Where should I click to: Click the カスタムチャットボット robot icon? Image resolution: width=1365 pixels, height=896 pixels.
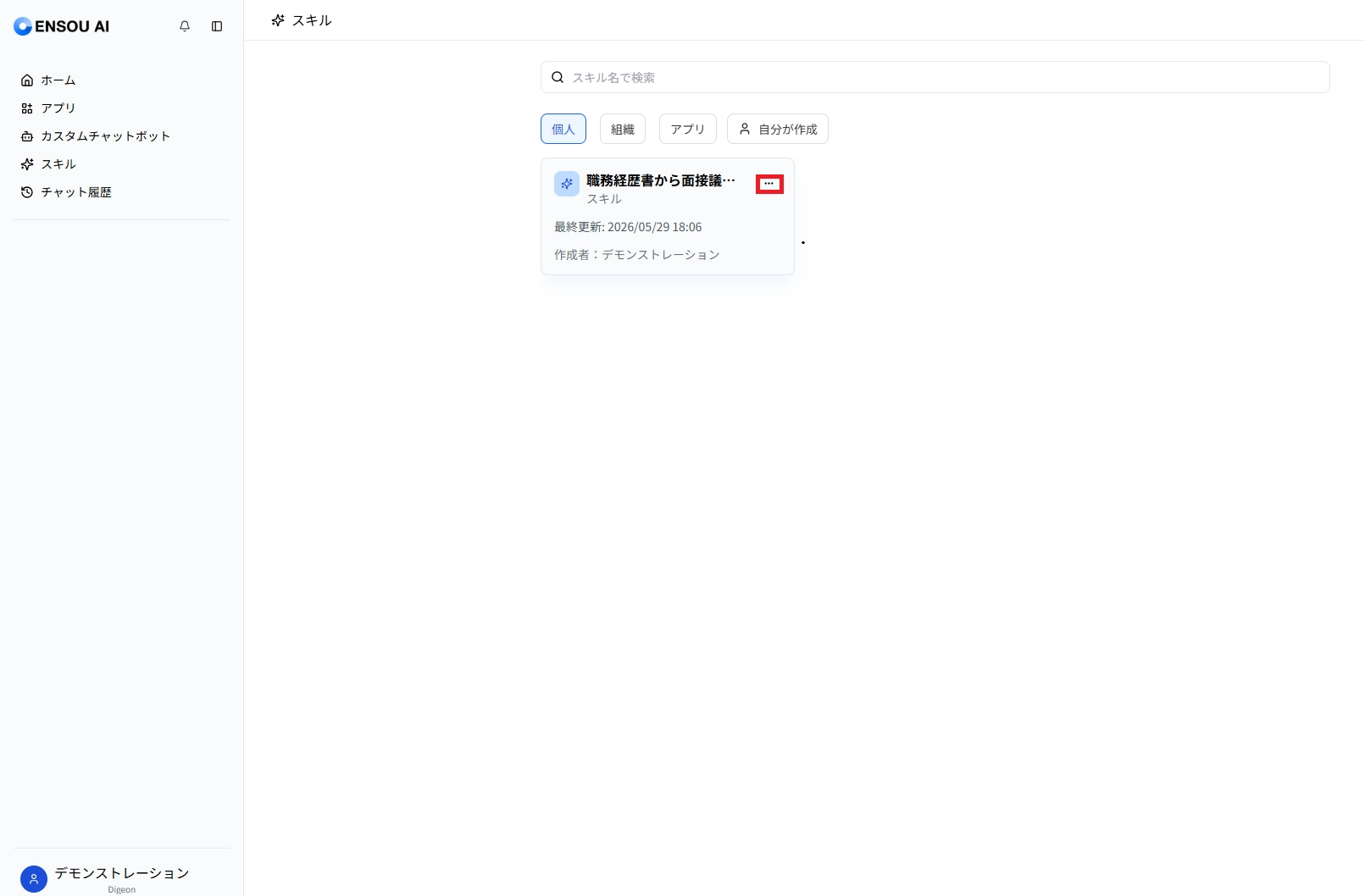(27, 136)
